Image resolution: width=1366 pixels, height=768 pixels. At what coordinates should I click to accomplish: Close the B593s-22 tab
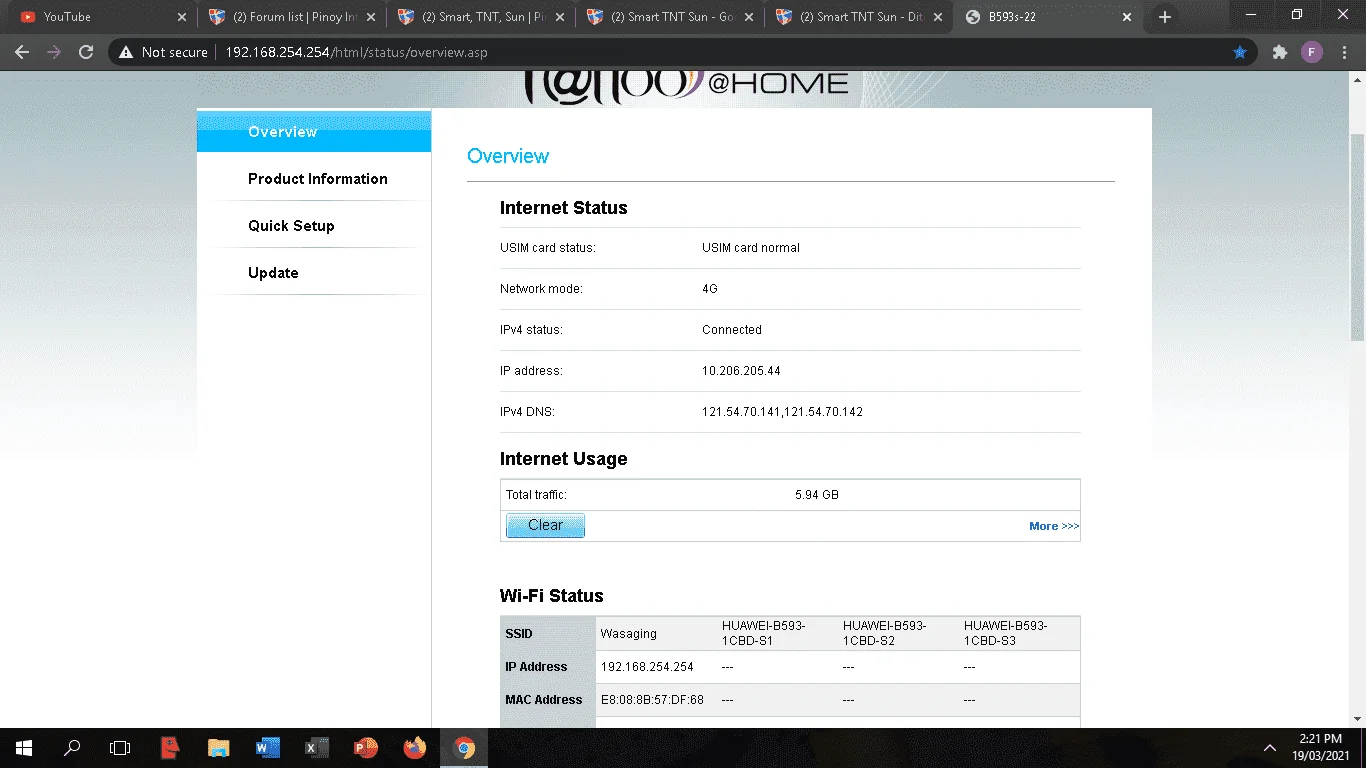[x=1127, y=17]
